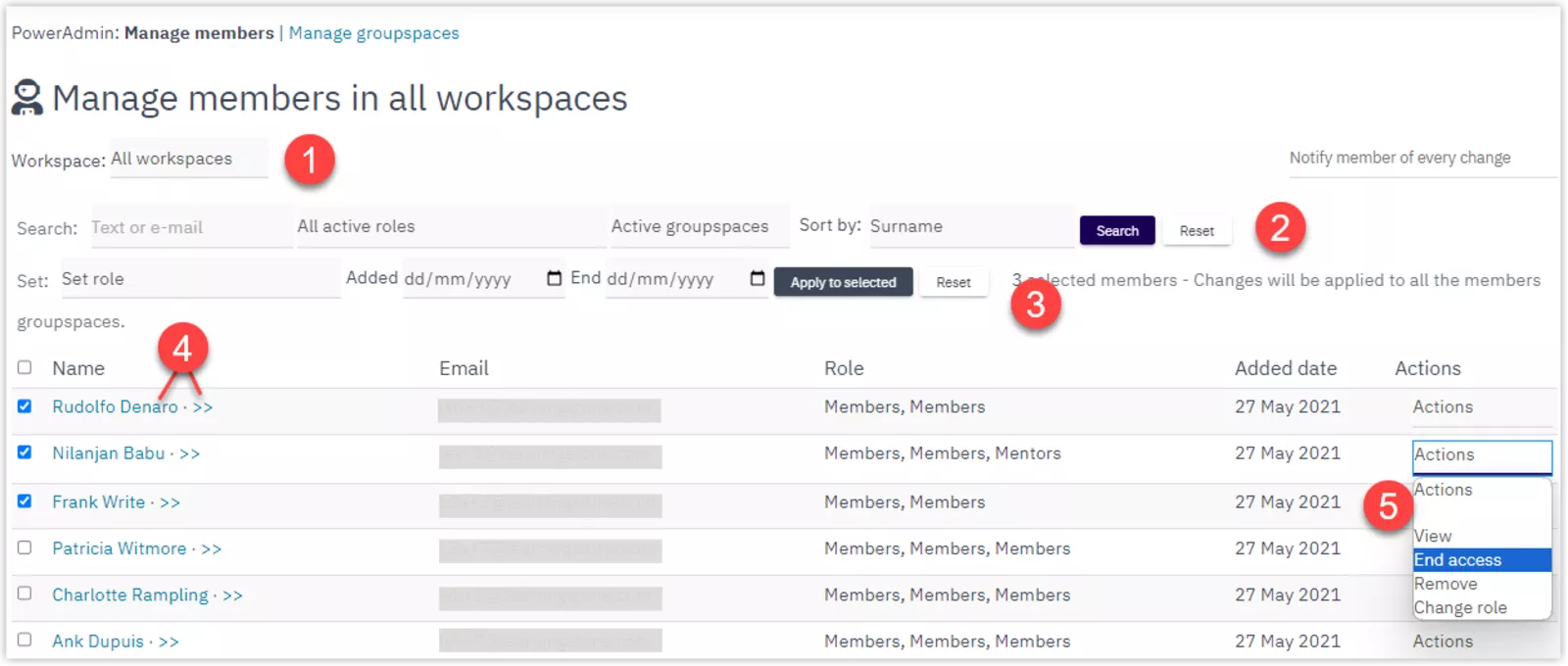Uncheck Rudolfo Denaro's checkbox
The height and width of the screenshot is (666, 1568).
pos(24,405)
